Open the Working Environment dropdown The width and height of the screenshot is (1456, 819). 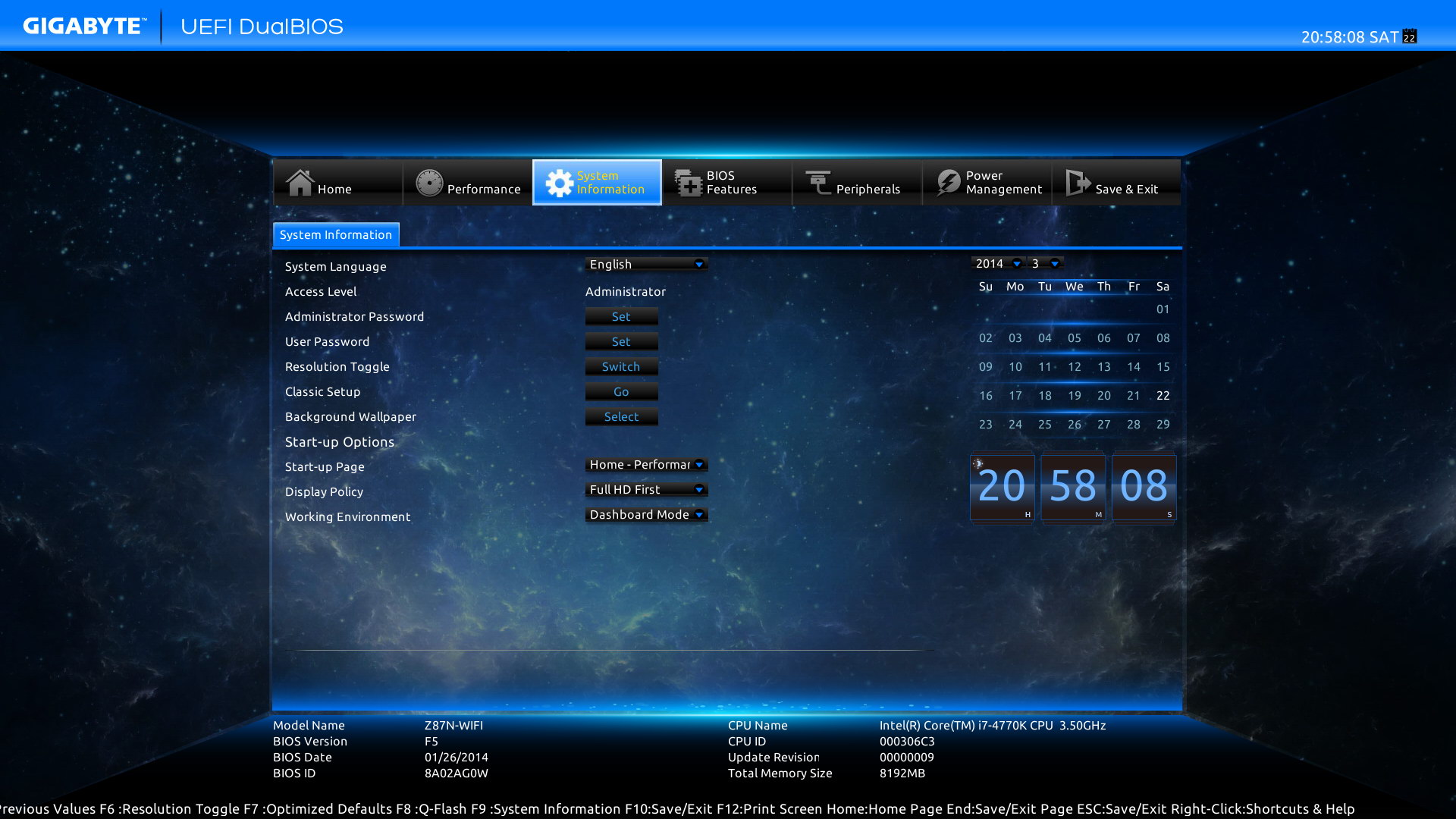pyautogui.click(x=646, y=514)
